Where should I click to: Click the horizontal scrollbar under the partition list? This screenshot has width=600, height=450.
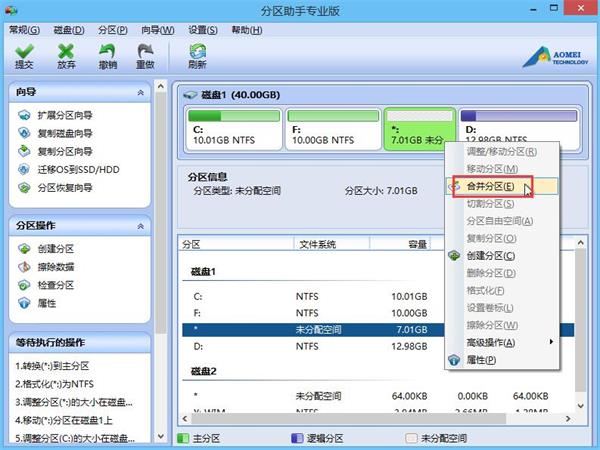click(x=348, y=419)
